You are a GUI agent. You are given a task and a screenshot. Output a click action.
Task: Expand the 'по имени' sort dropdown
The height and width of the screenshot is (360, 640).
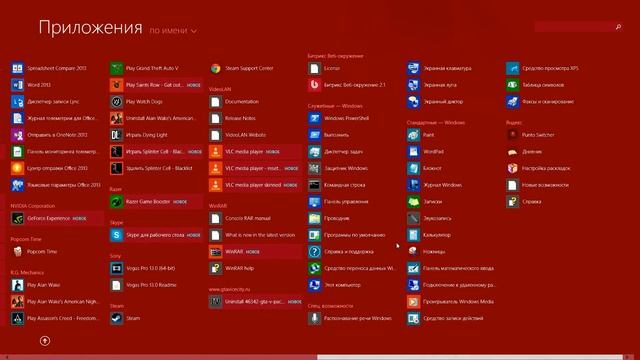[x=173, y=31]
